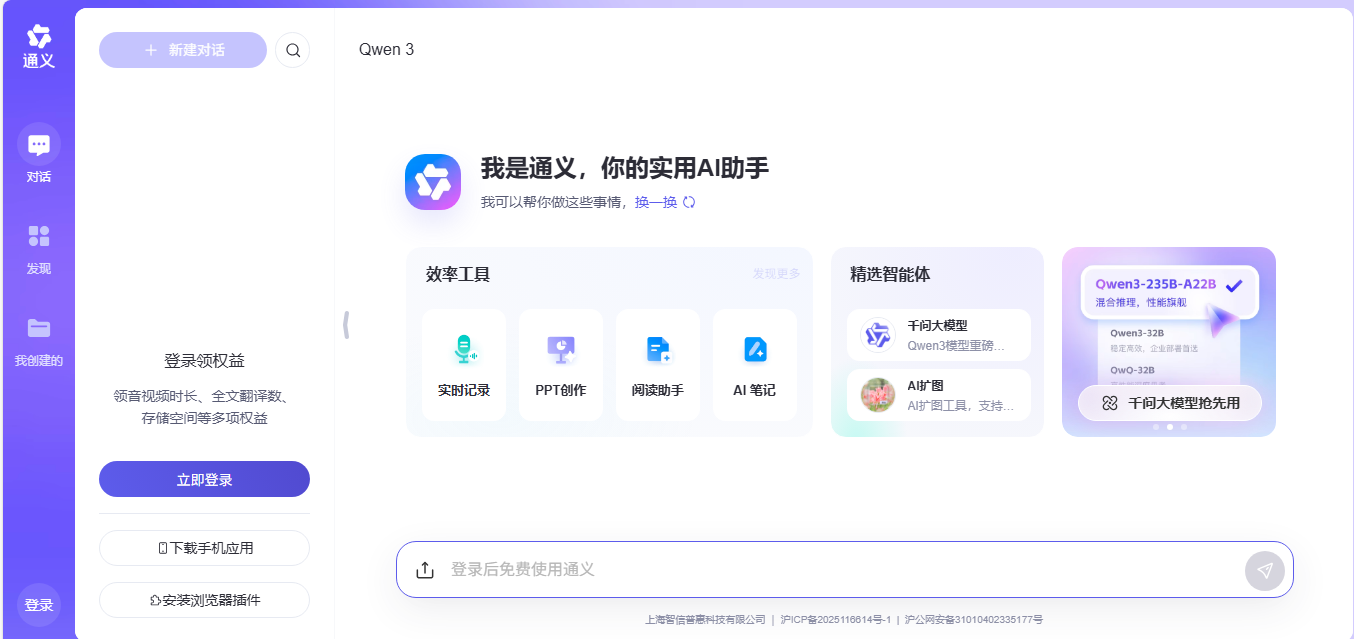The width and height of the screenshot is (1354, 639).
Task: Switch to the first banner carousel dot
Action: pos(1156,427)
